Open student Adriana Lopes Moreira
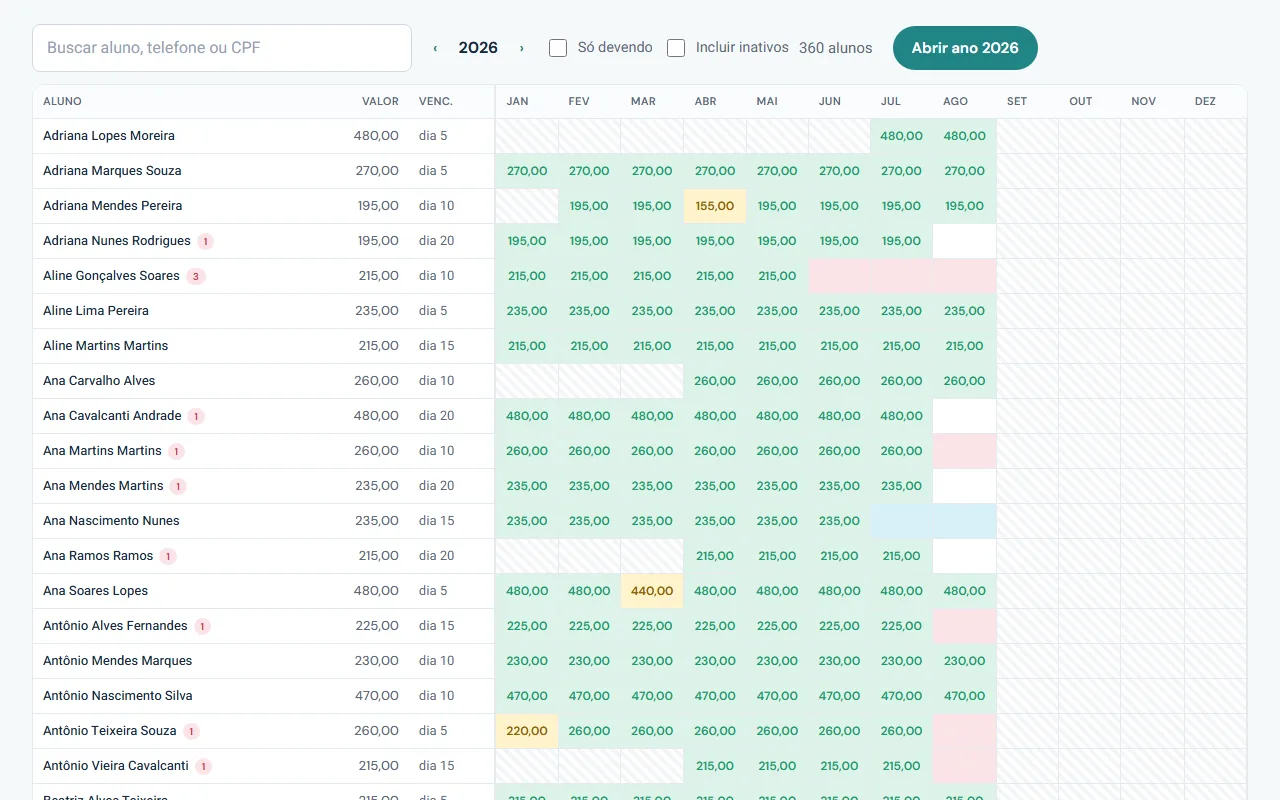 coord(109,136)
